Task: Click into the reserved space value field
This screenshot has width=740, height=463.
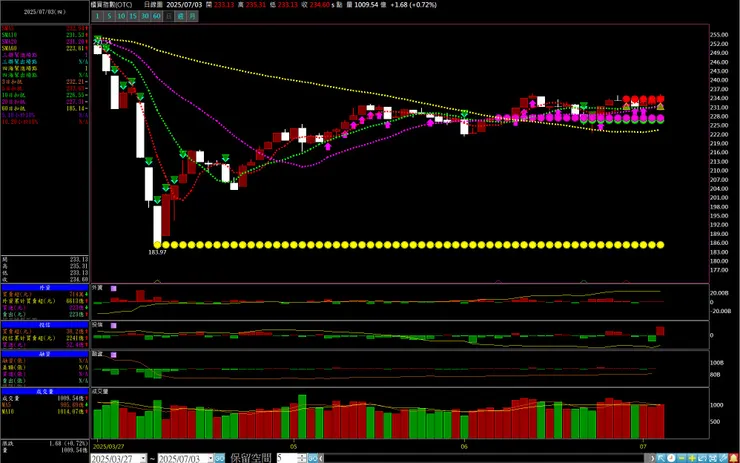Action: (x=287, y=458)
